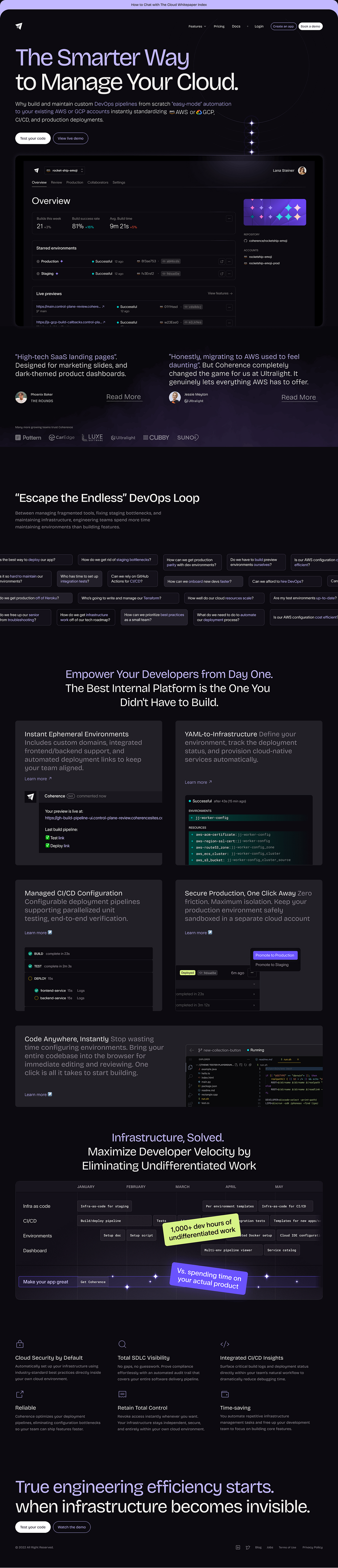Click the Cloud Security lock icon
The height and width of the screenshot is (1568, 338).
click(x=19, y=1344)
